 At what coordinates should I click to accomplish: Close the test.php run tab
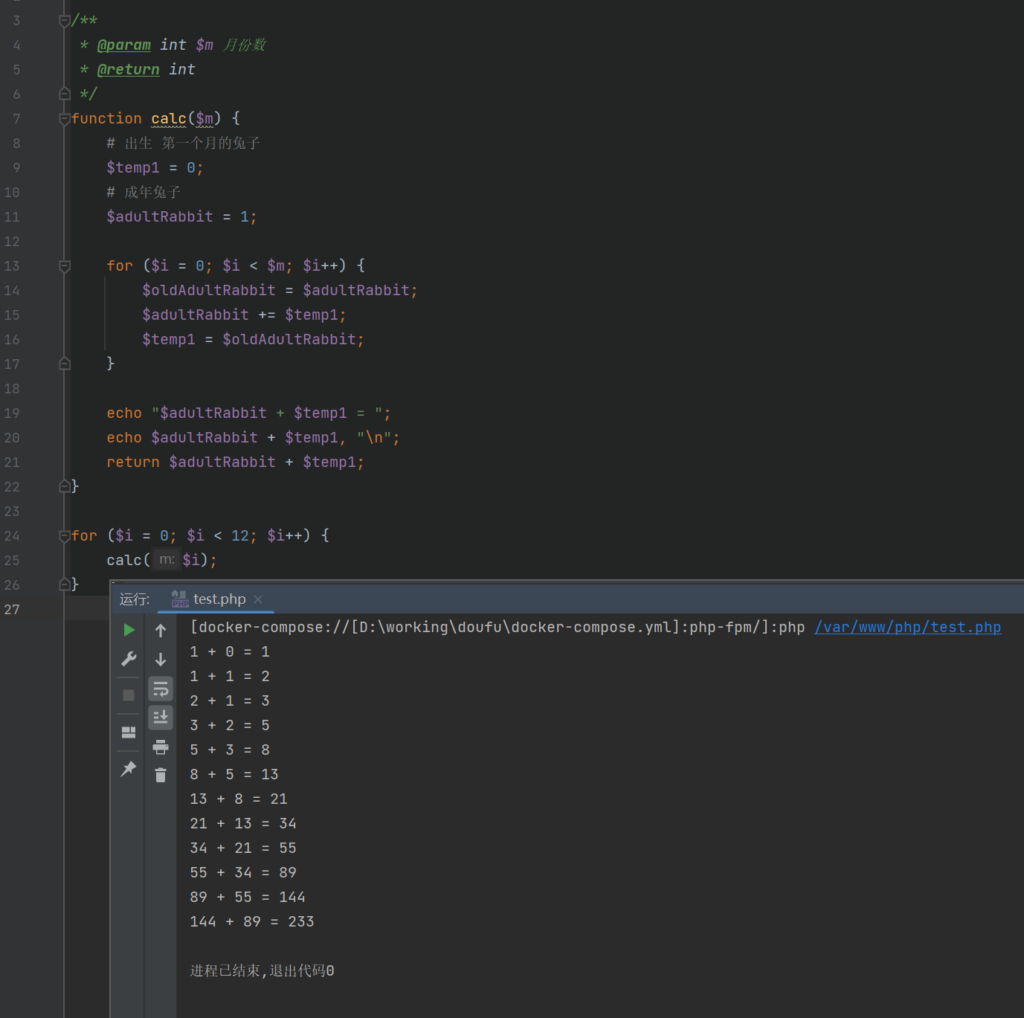(x=258, y=599)
